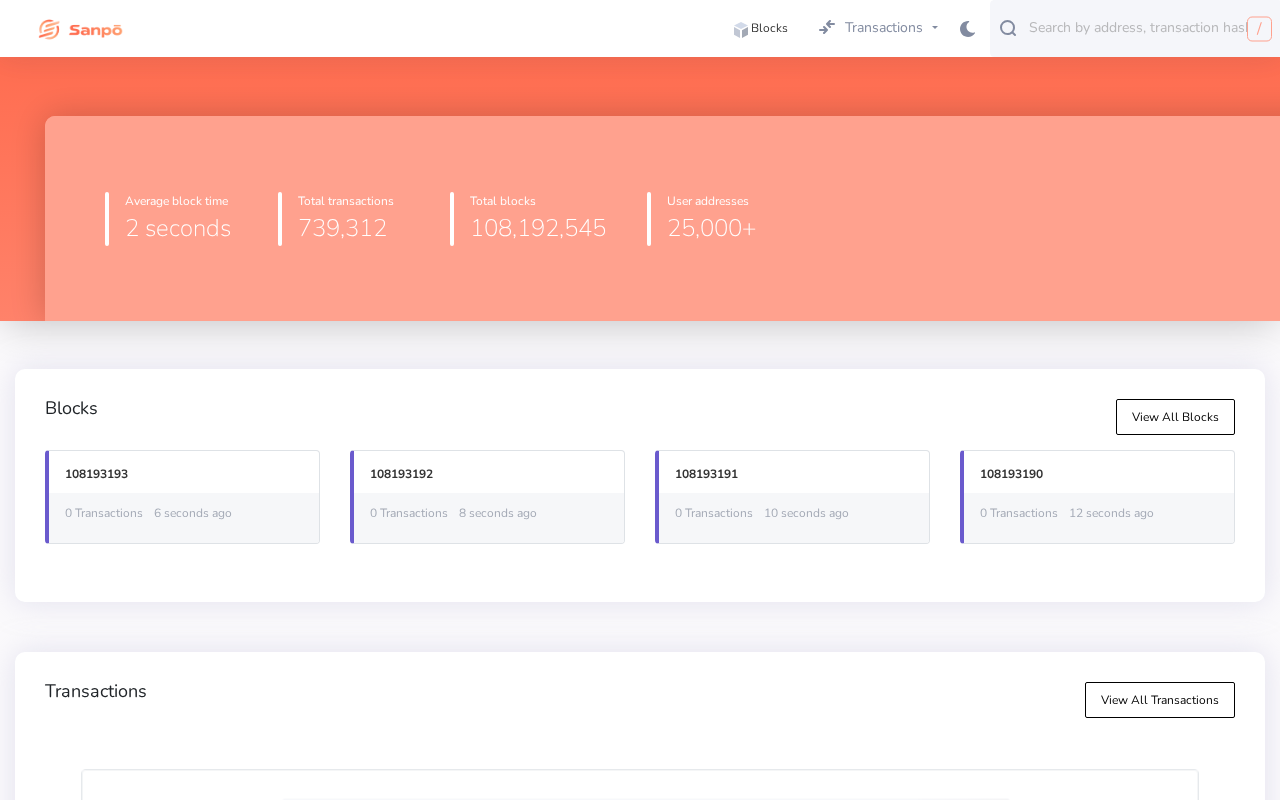Click the View All Transactions button
Viewport: 1280px width, 800px height.
[x=1160, y=700]
